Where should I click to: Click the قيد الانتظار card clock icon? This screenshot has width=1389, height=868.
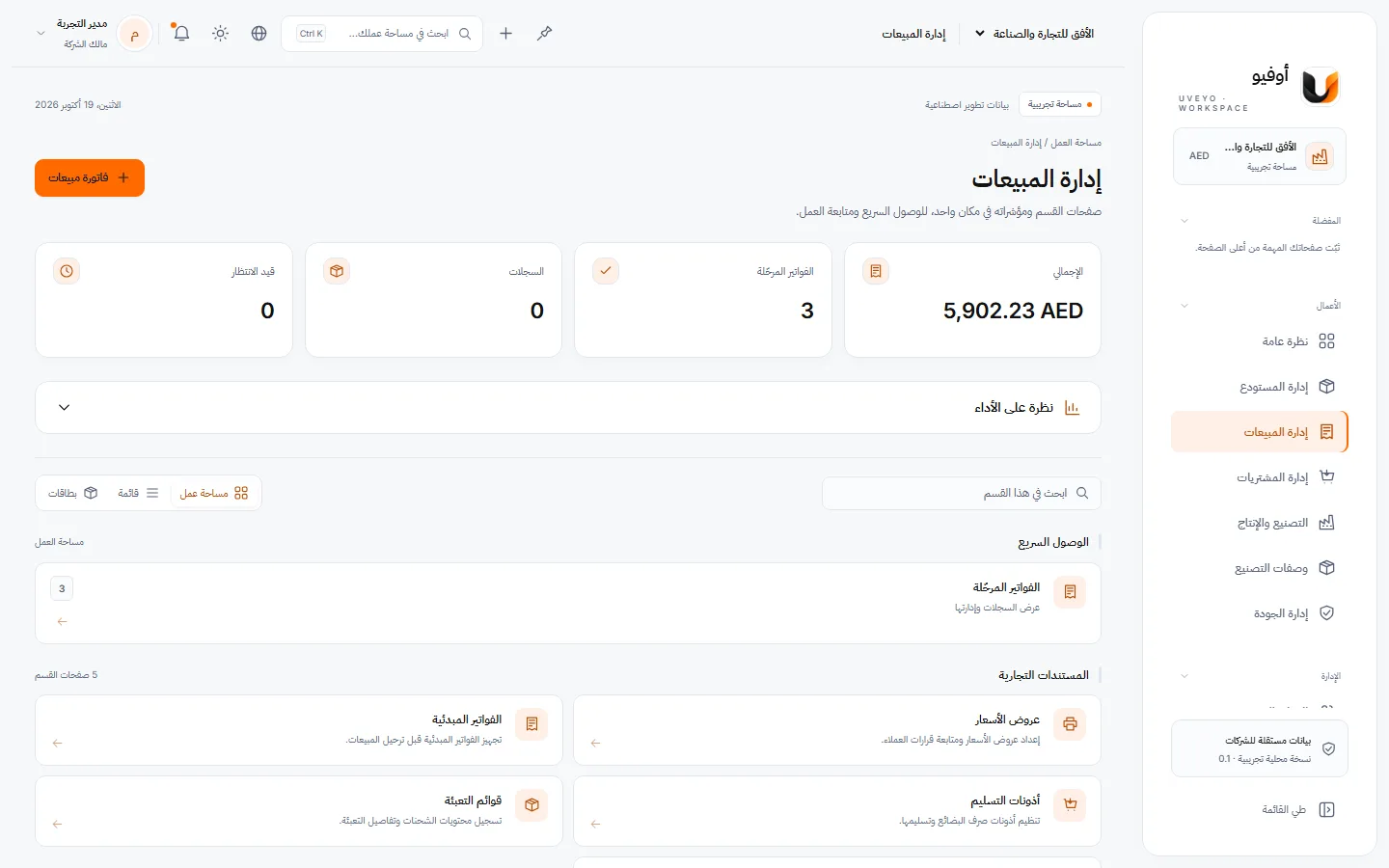pyautogui.click(x=67, y=271)
